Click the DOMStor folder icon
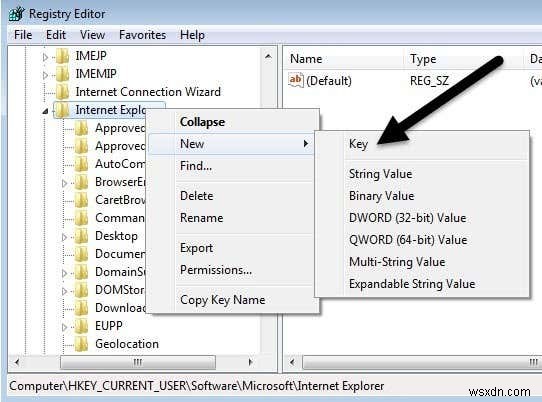Viewport: 542px width, 402px height. click(x=82, y=290)
